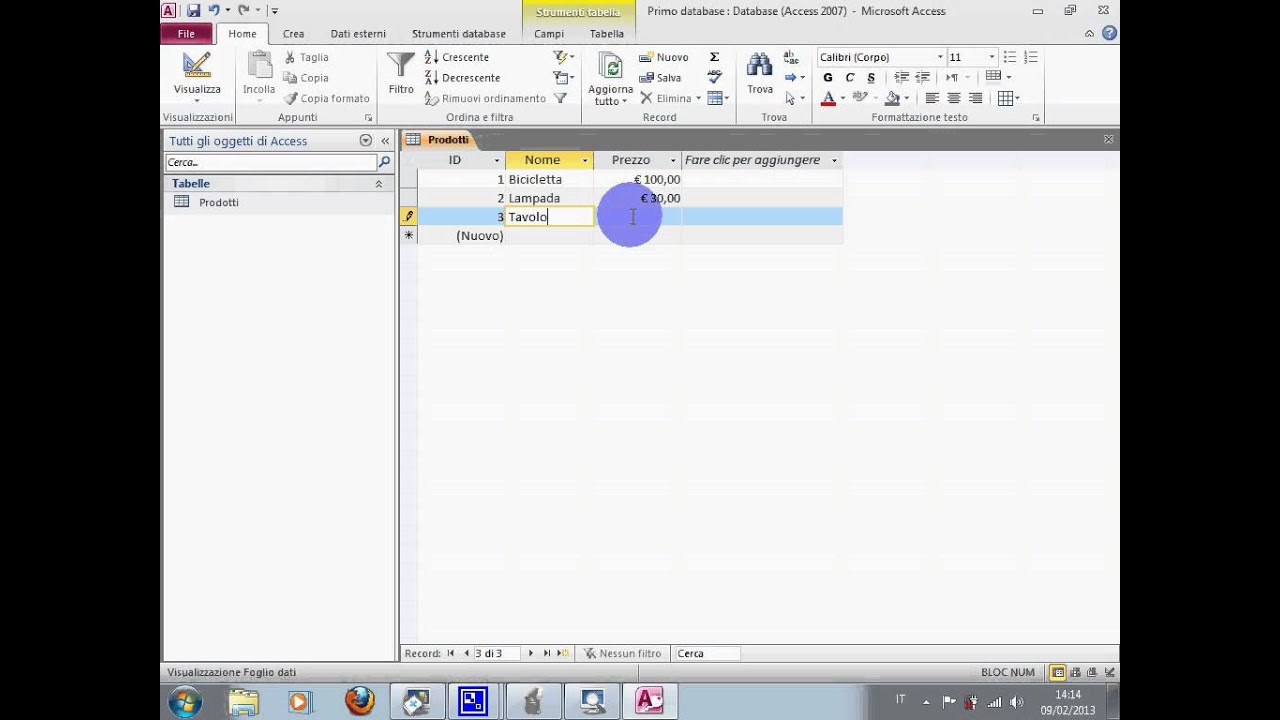The image size is (1280, 720).
Task: Center align the text
Action: (954, 98)
